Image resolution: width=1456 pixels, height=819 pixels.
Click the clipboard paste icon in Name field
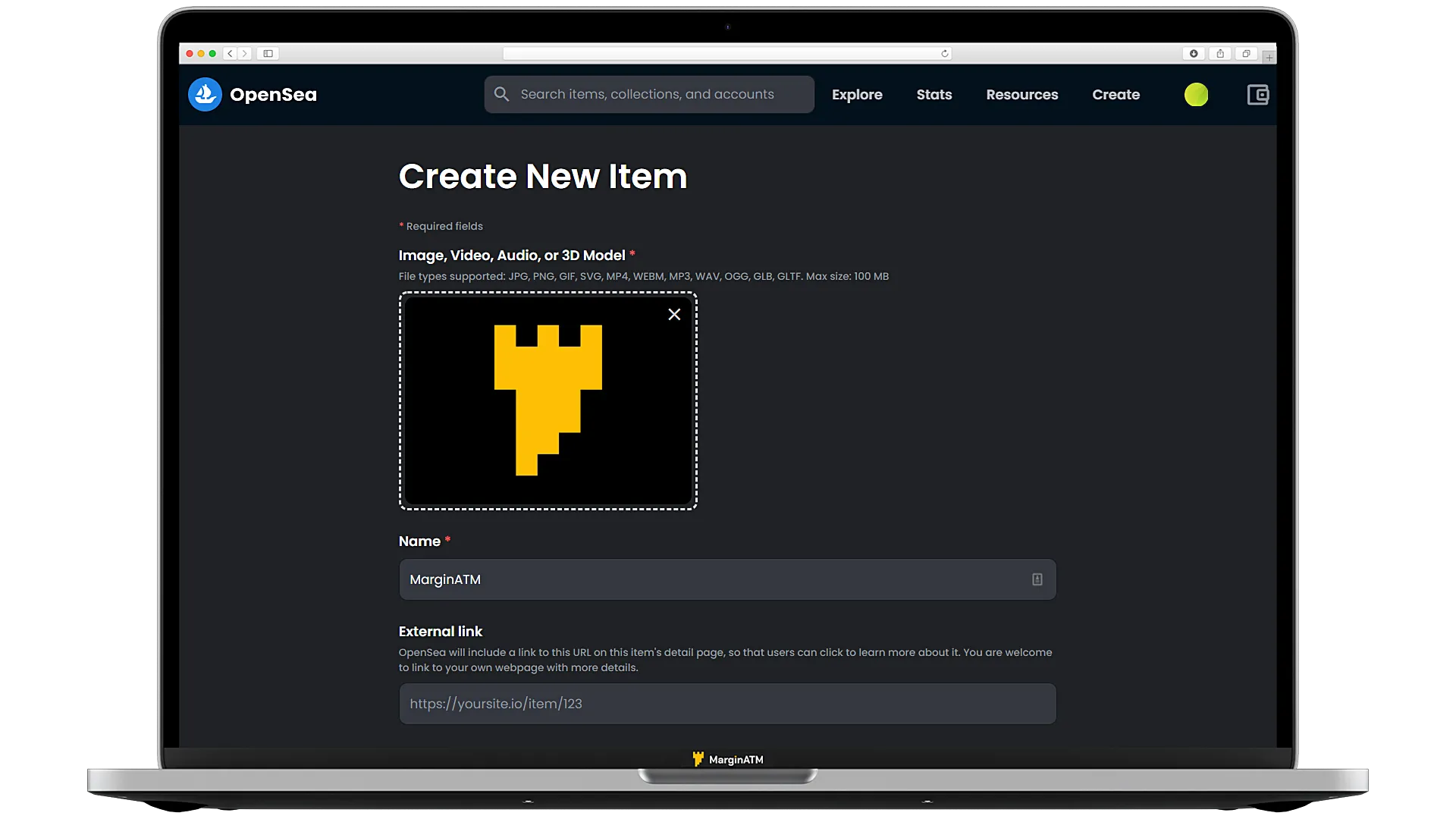(1037, 579)
